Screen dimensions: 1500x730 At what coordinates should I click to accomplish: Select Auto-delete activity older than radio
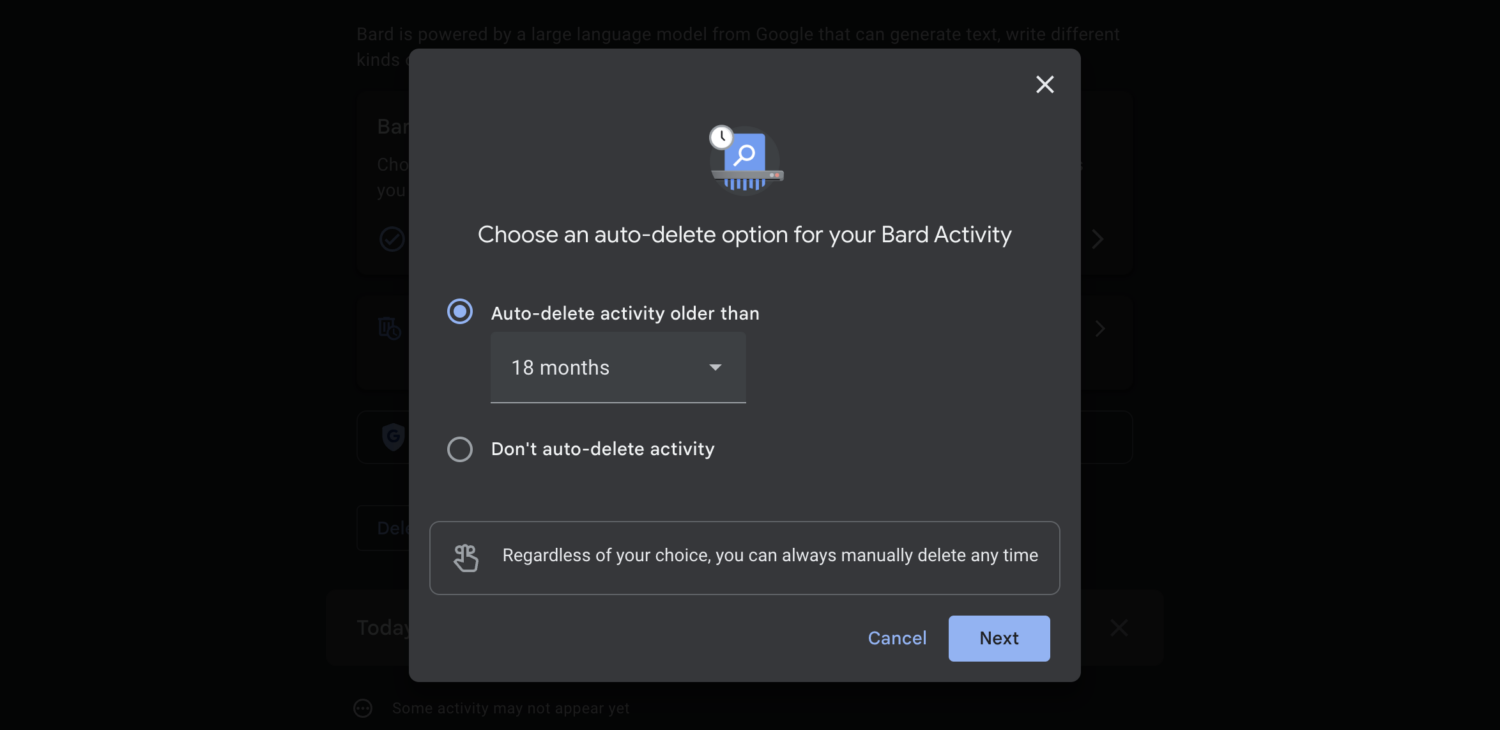point(460,312)
